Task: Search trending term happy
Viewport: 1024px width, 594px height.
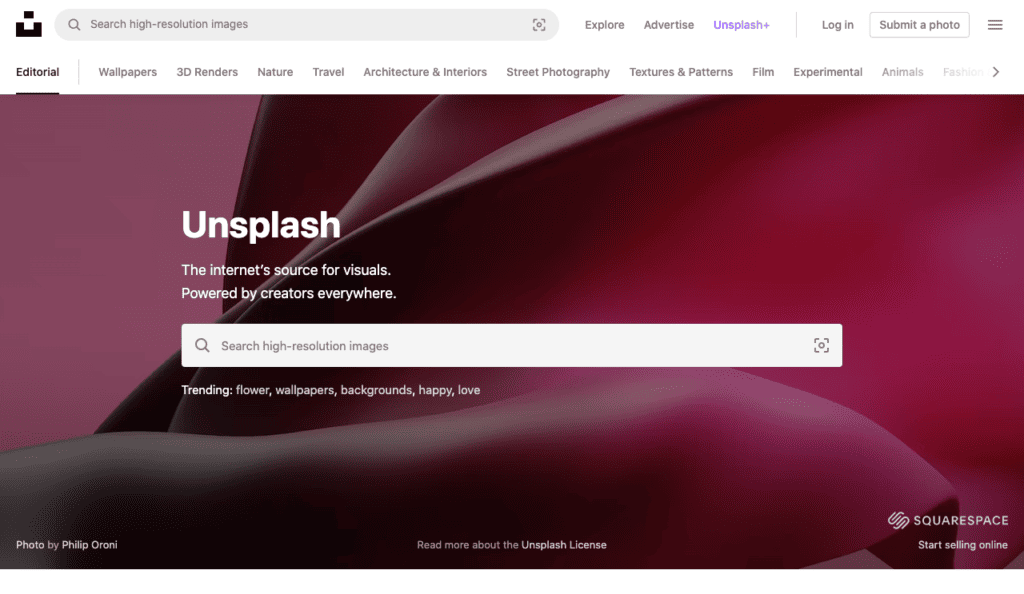Action: 435,390
